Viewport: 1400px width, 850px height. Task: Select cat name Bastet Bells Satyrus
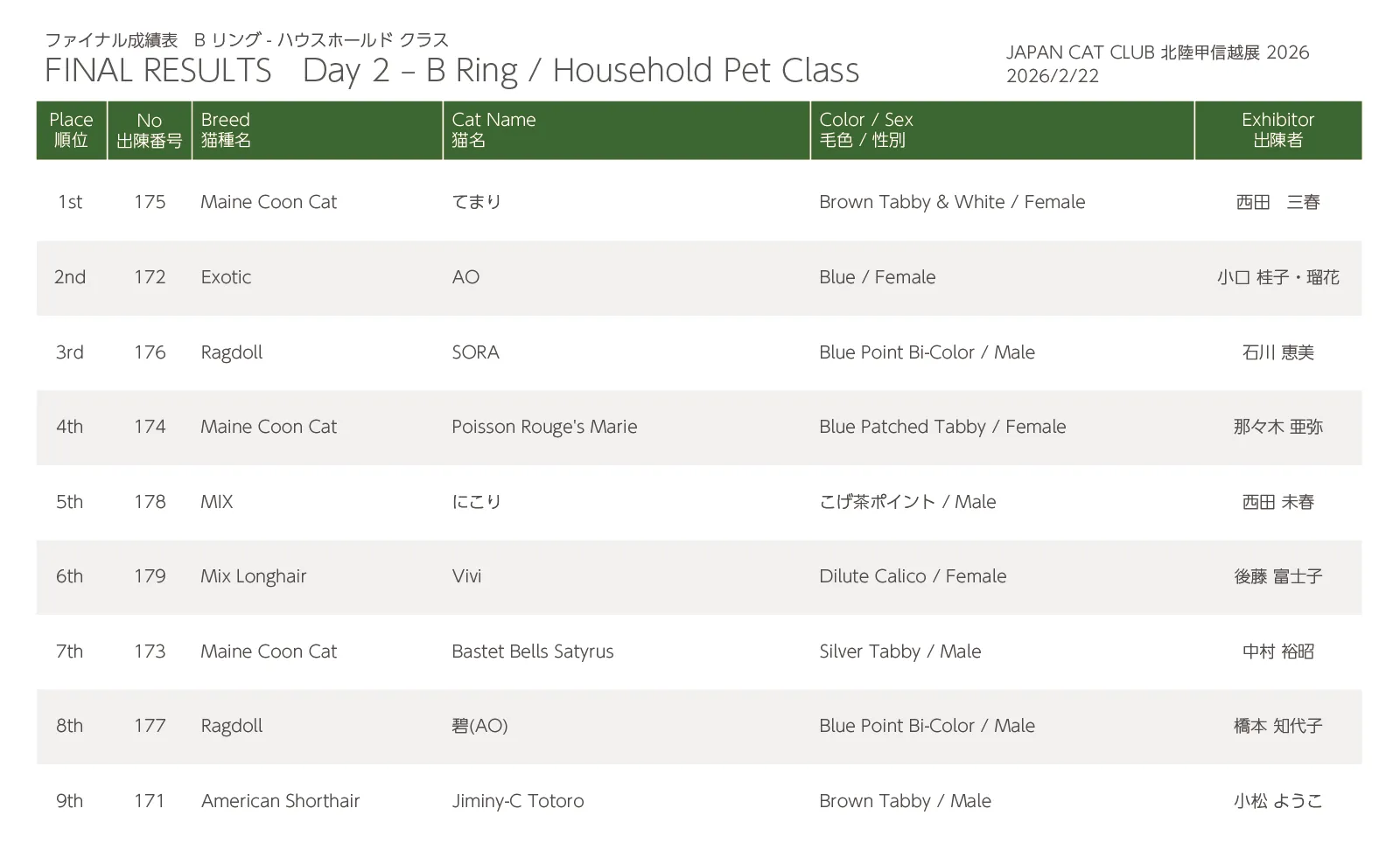point(532,651)
